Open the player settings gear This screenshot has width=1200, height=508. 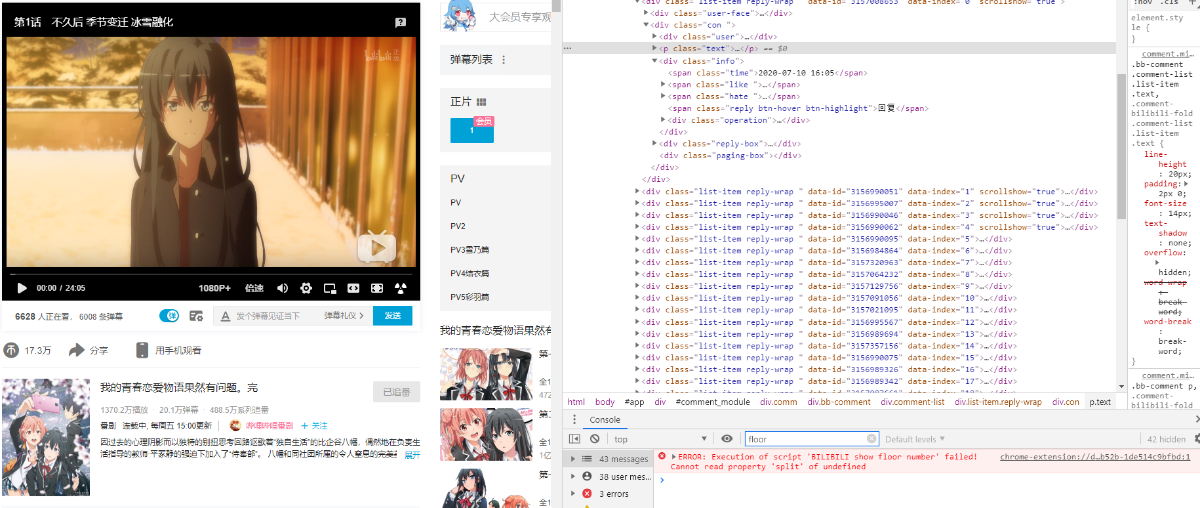coord(306,288)
